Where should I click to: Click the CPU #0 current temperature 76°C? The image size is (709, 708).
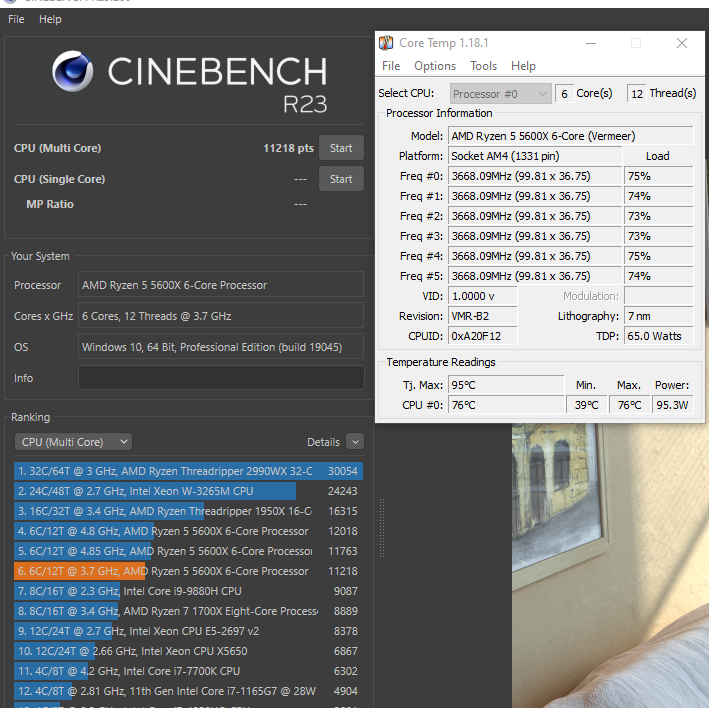(506, 405)
